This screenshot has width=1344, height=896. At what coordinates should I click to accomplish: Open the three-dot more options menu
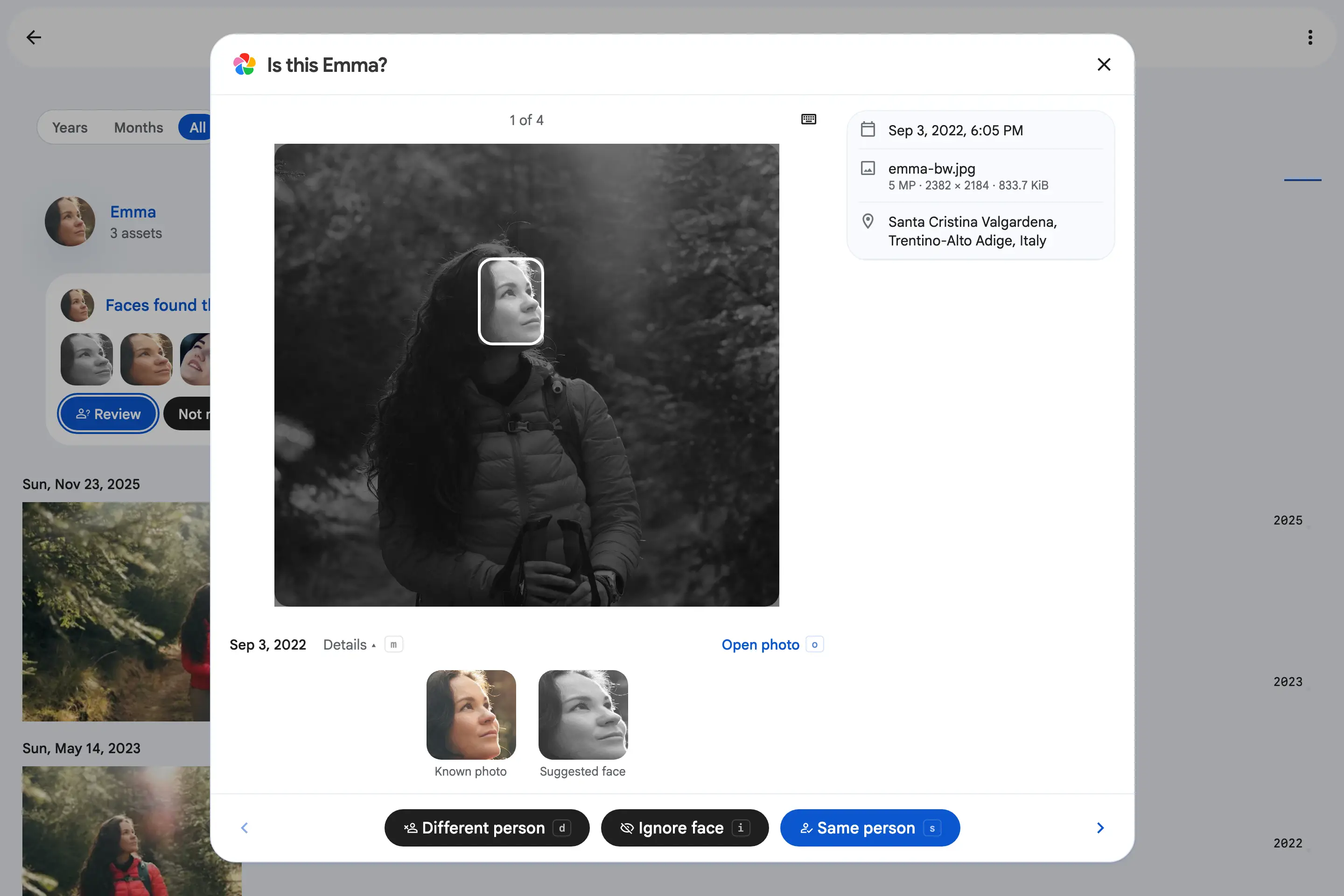coord(1310,38)
